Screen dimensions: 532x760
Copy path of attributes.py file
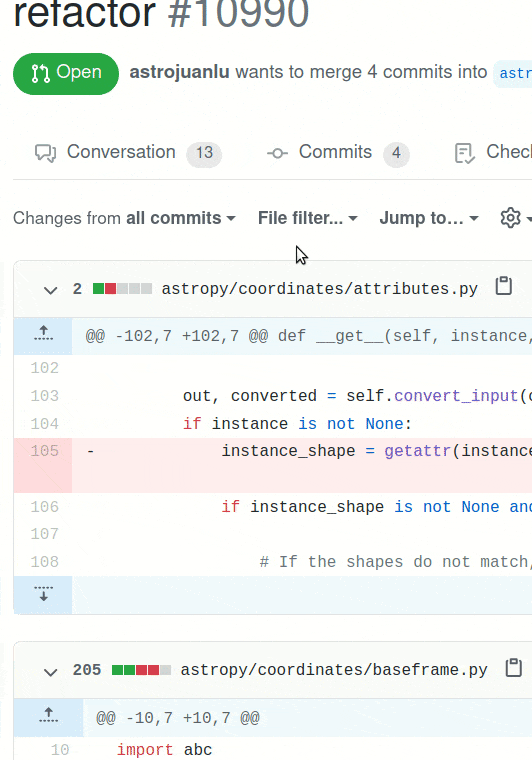pos(503,286)
